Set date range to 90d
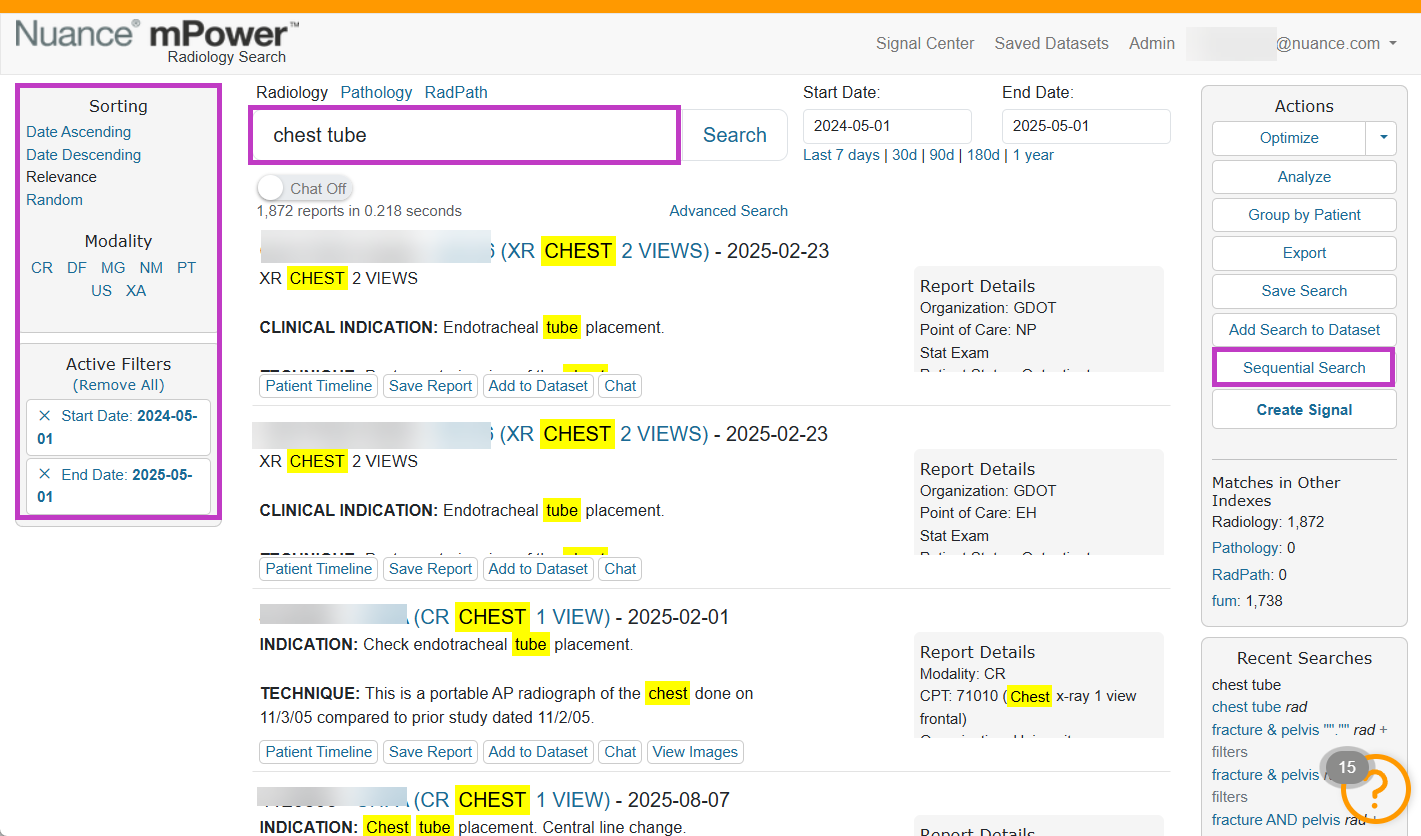This screenshot has height=836, width=1421. pyautogui.click(x=941, y=155)
